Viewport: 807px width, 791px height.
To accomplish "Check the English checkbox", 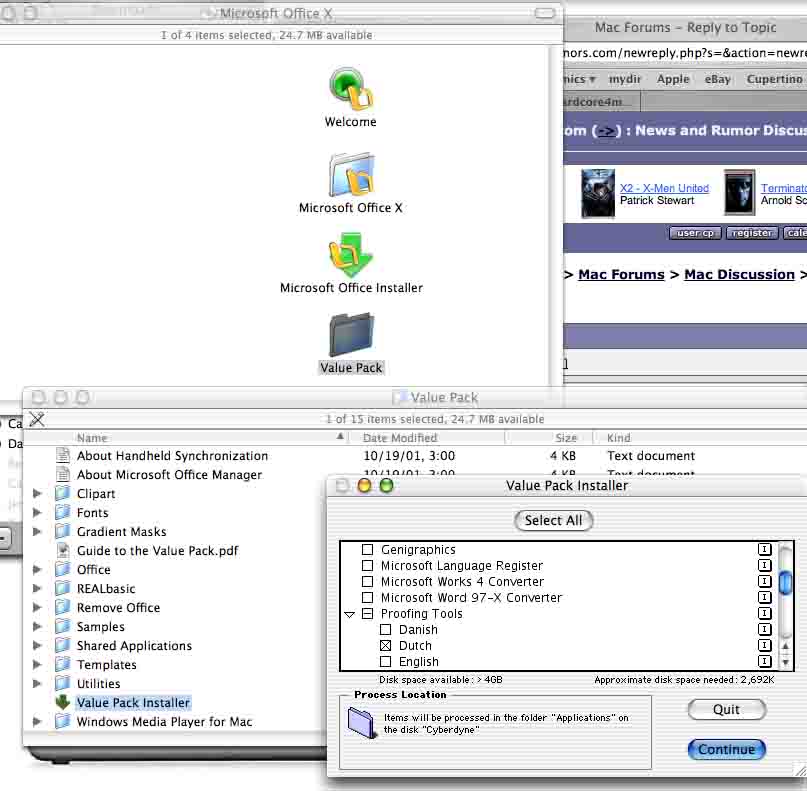I will click(x=385, y=661).
